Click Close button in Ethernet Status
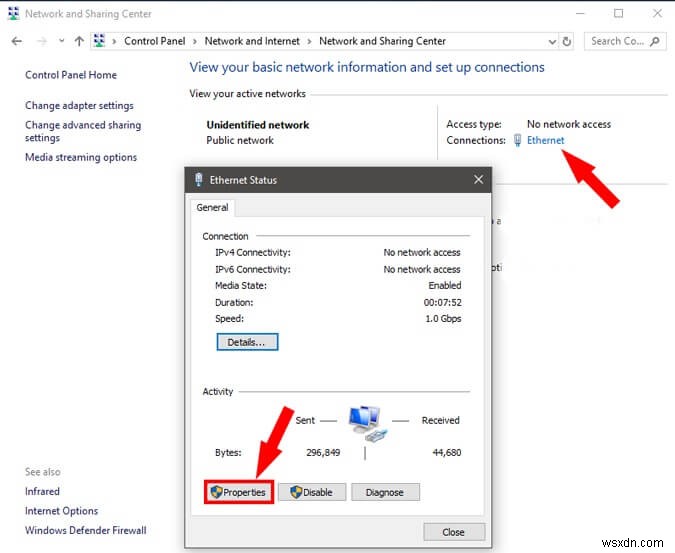This screenshot has height=553, width=675. [x=454, y=532]
